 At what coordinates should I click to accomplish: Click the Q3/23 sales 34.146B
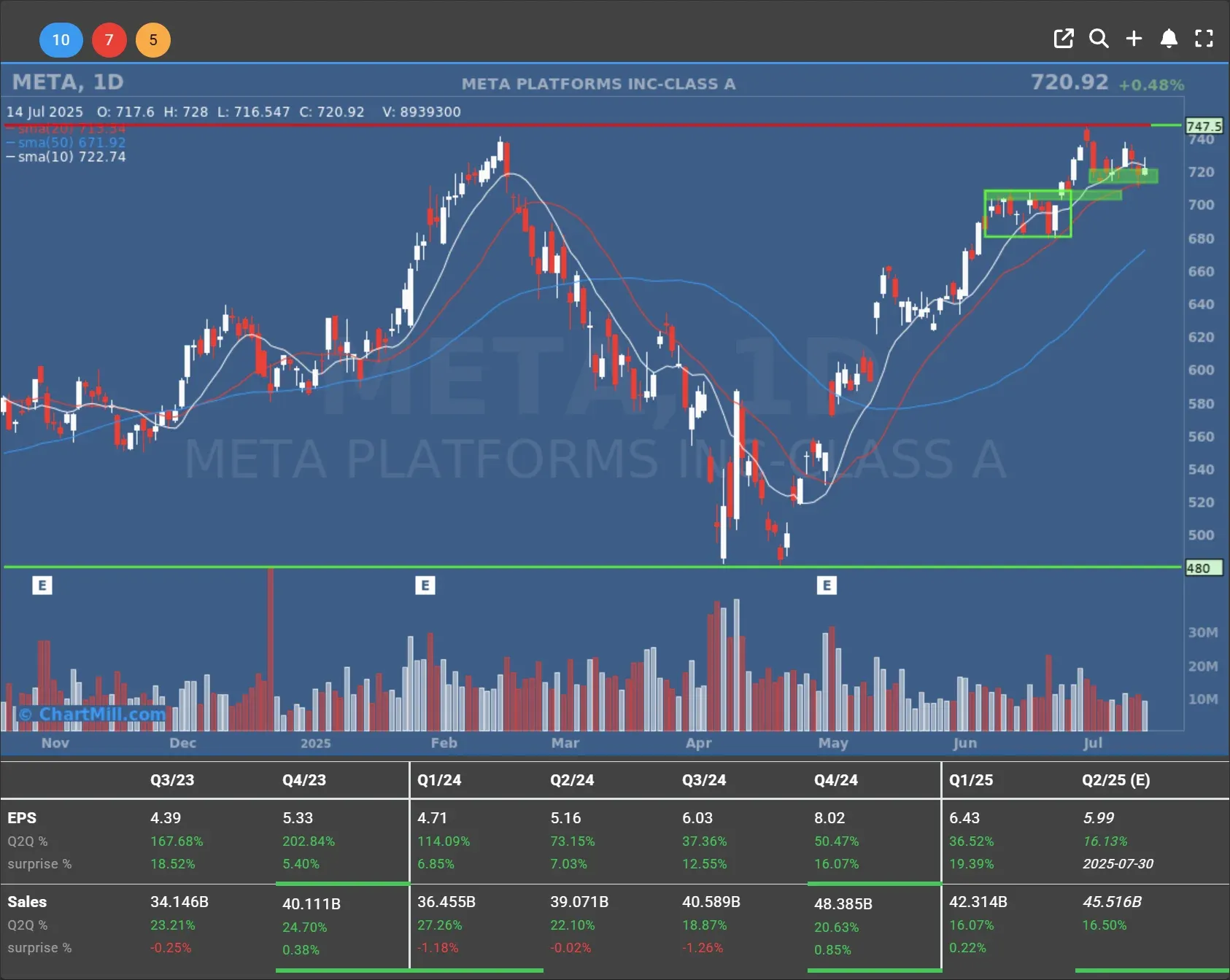click(179, 902)
